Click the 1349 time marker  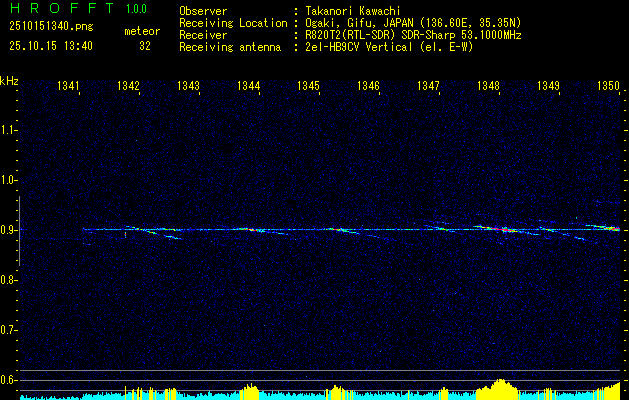pos(548,85)
